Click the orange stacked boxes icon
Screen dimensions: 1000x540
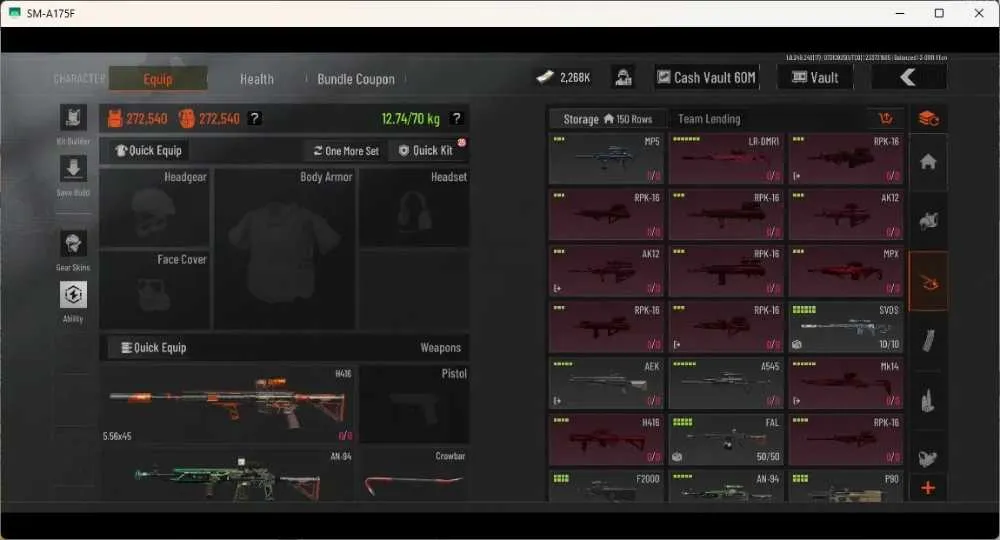coord(928,118)
